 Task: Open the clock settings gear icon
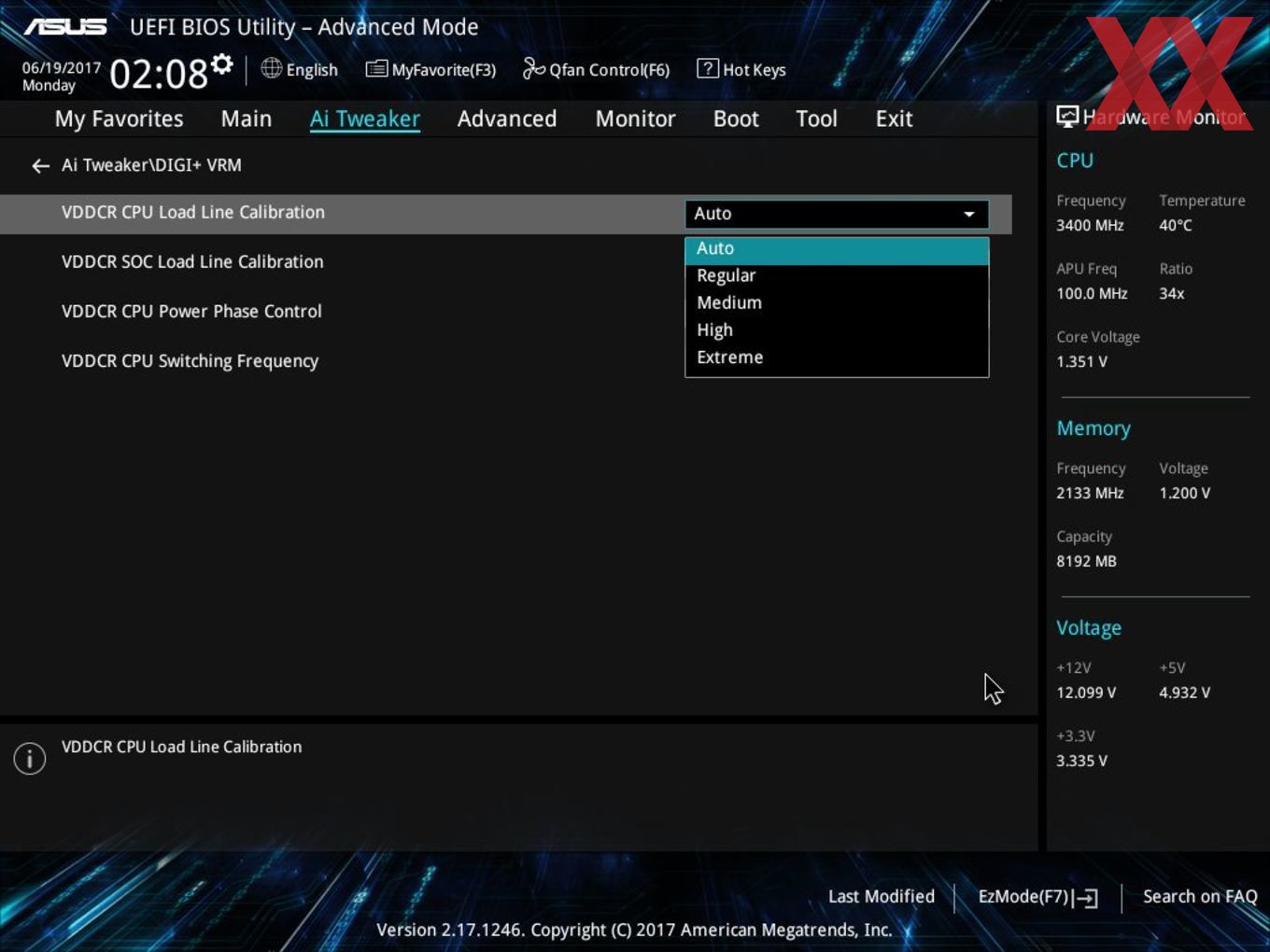tap(221, 63)
